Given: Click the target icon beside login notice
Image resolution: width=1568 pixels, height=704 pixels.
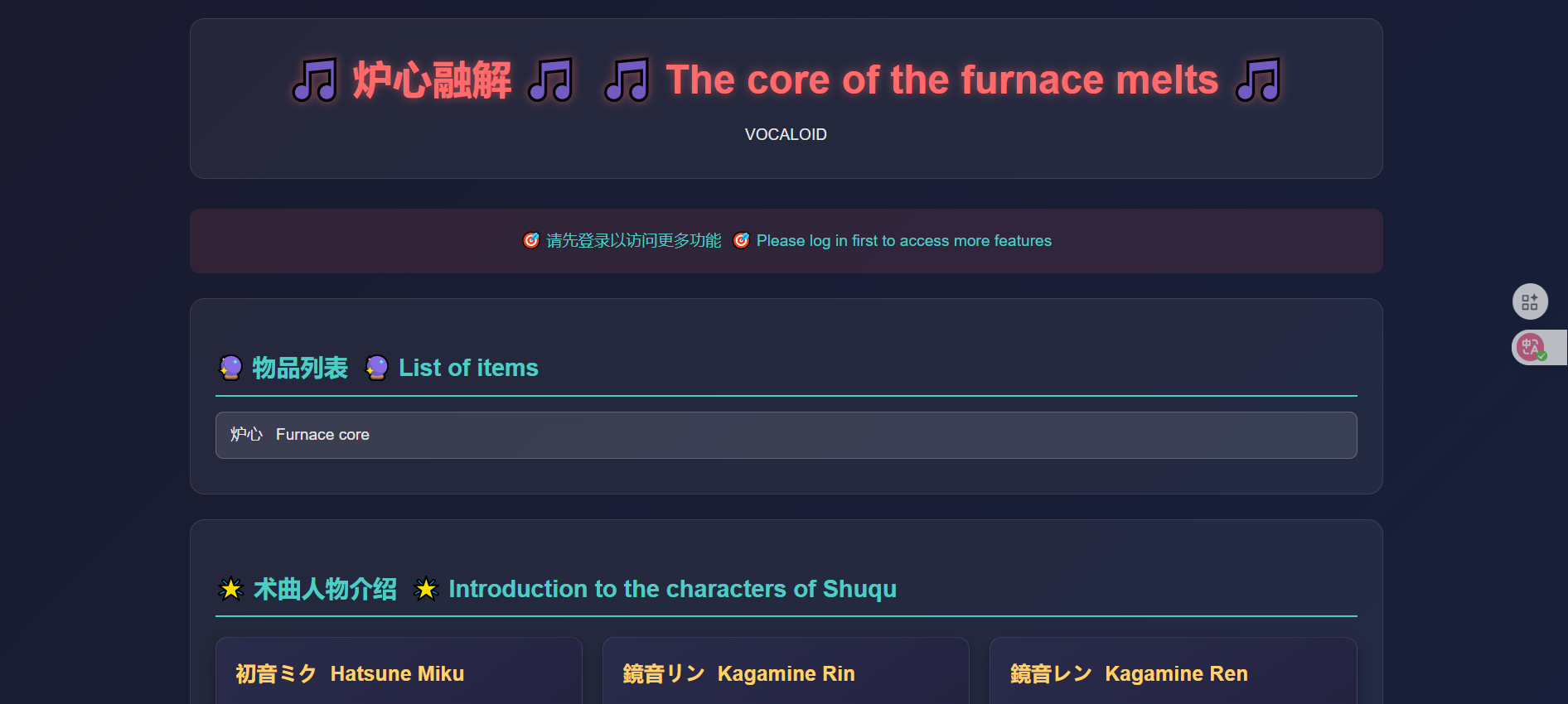Looking at the screenshot, I should pyautogui.click(x=531, y=240).
